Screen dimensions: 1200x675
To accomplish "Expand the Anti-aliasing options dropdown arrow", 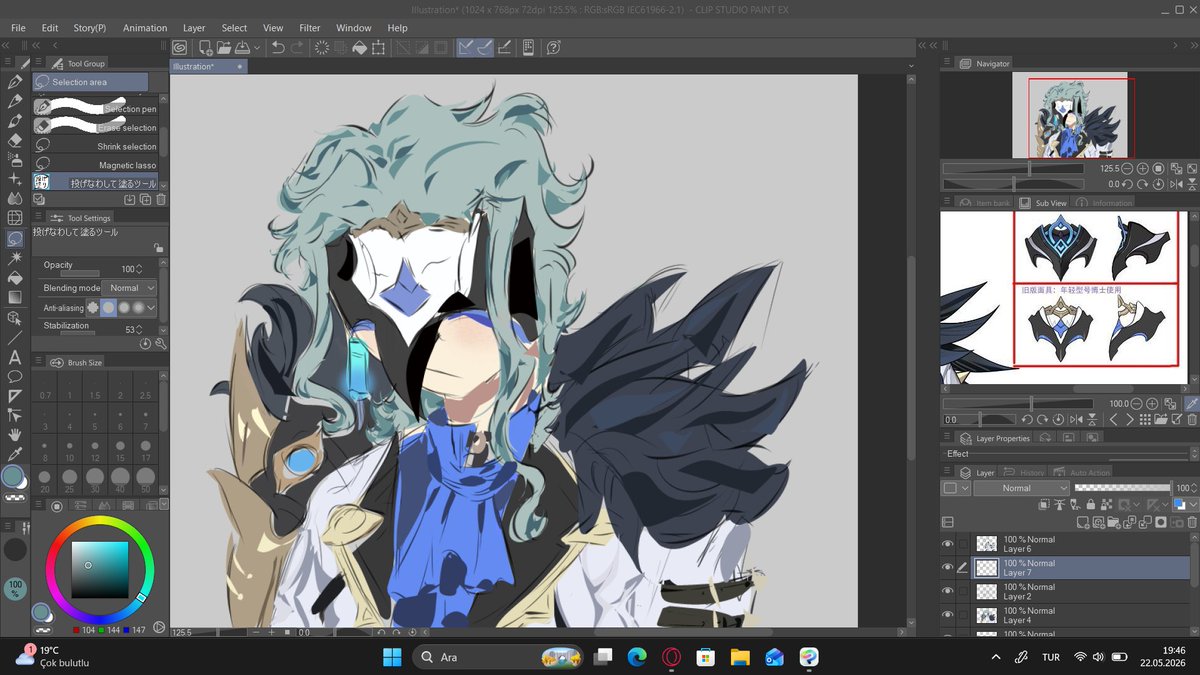I will [151, 307].
